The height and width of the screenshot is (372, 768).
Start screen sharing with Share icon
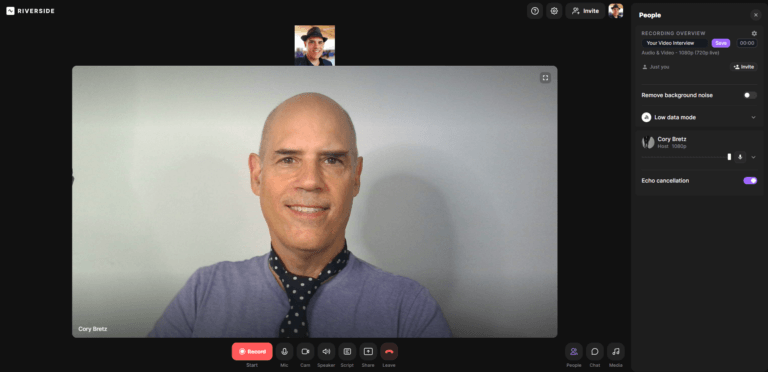coord(368,351)
